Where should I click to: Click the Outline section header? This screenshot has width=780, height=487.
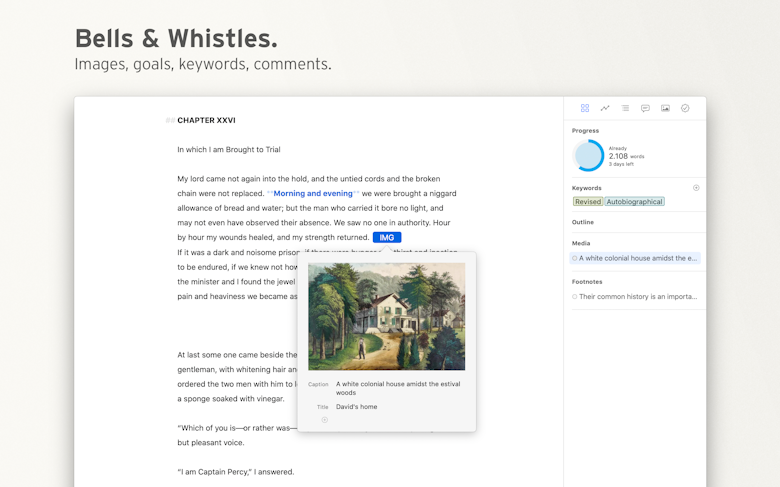(583, 222)
